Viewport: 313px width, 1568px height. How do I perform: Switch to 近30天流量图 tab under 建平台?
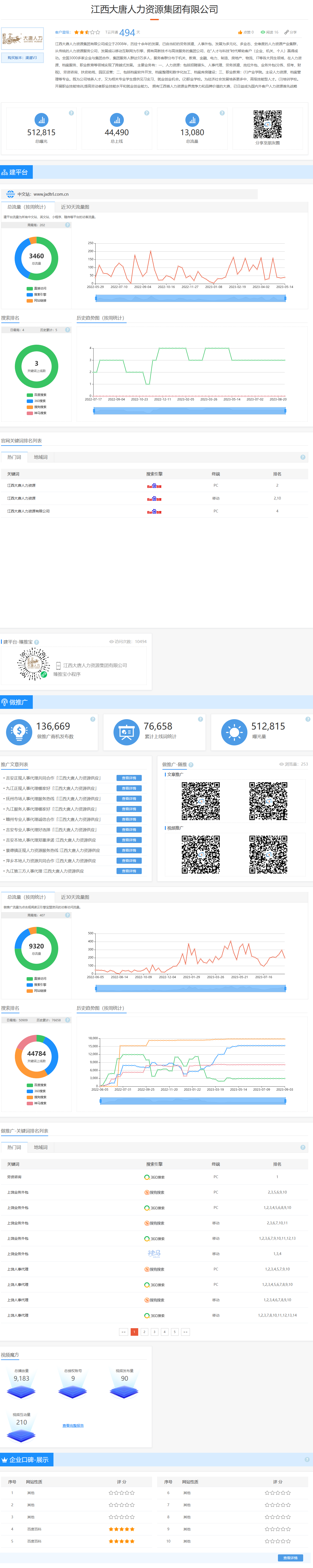75,207
